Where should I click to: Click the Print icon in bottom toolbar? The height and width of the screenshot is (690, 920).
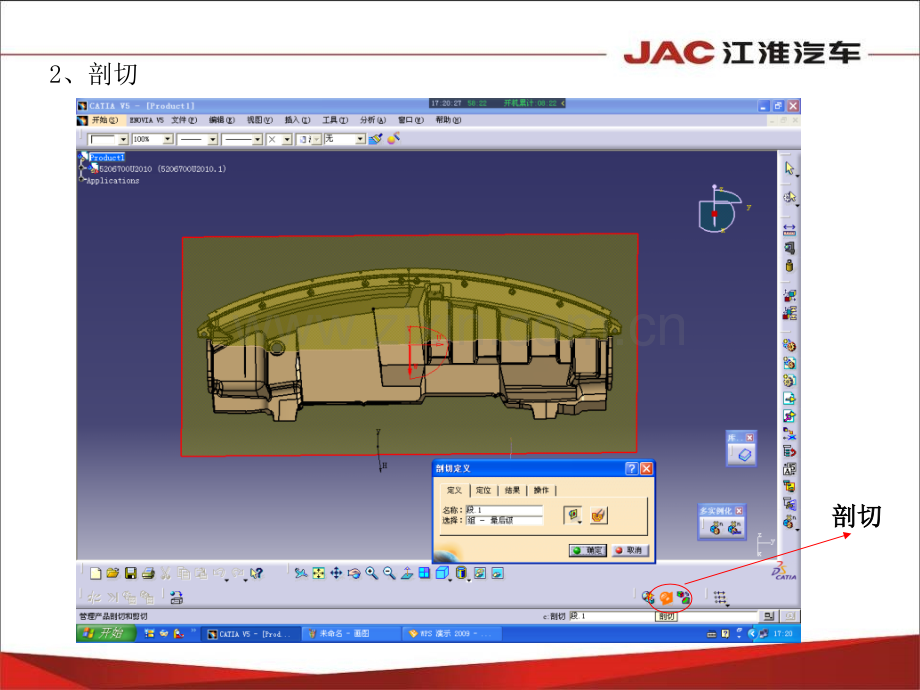point(147,573)
